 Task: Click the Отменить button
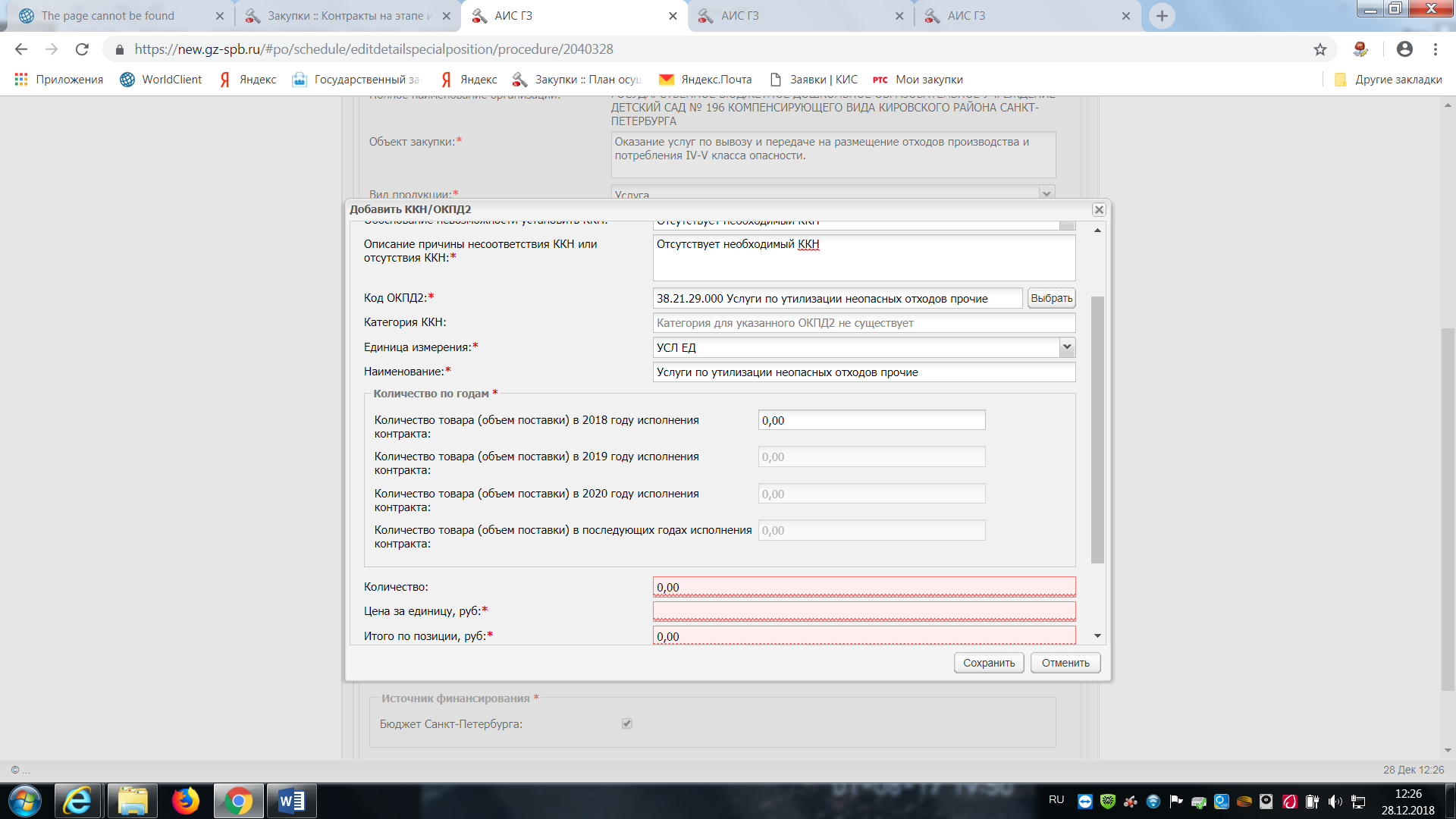coord(1065,663)
